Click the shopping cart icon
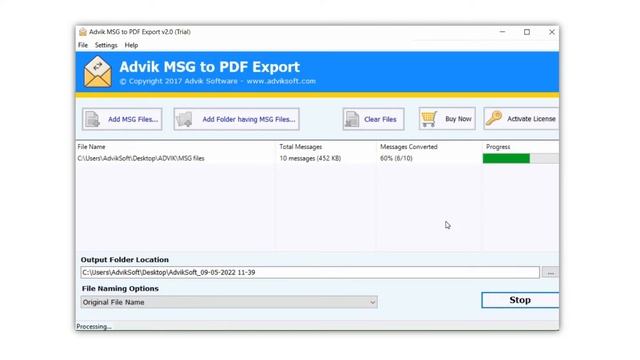 coord(429,119)
